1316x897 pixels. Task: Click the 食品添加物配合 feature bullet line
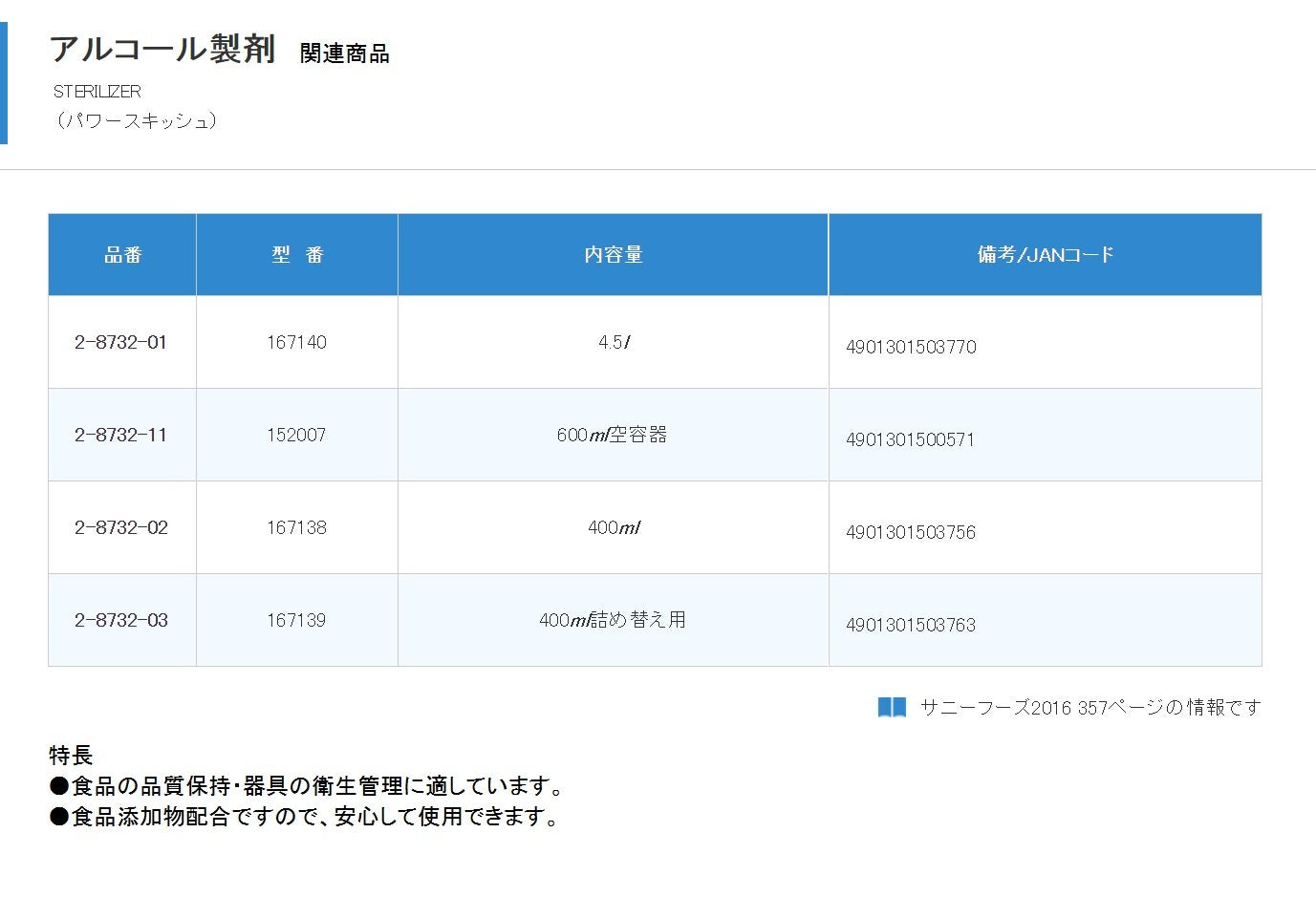(x=305, y=817)
